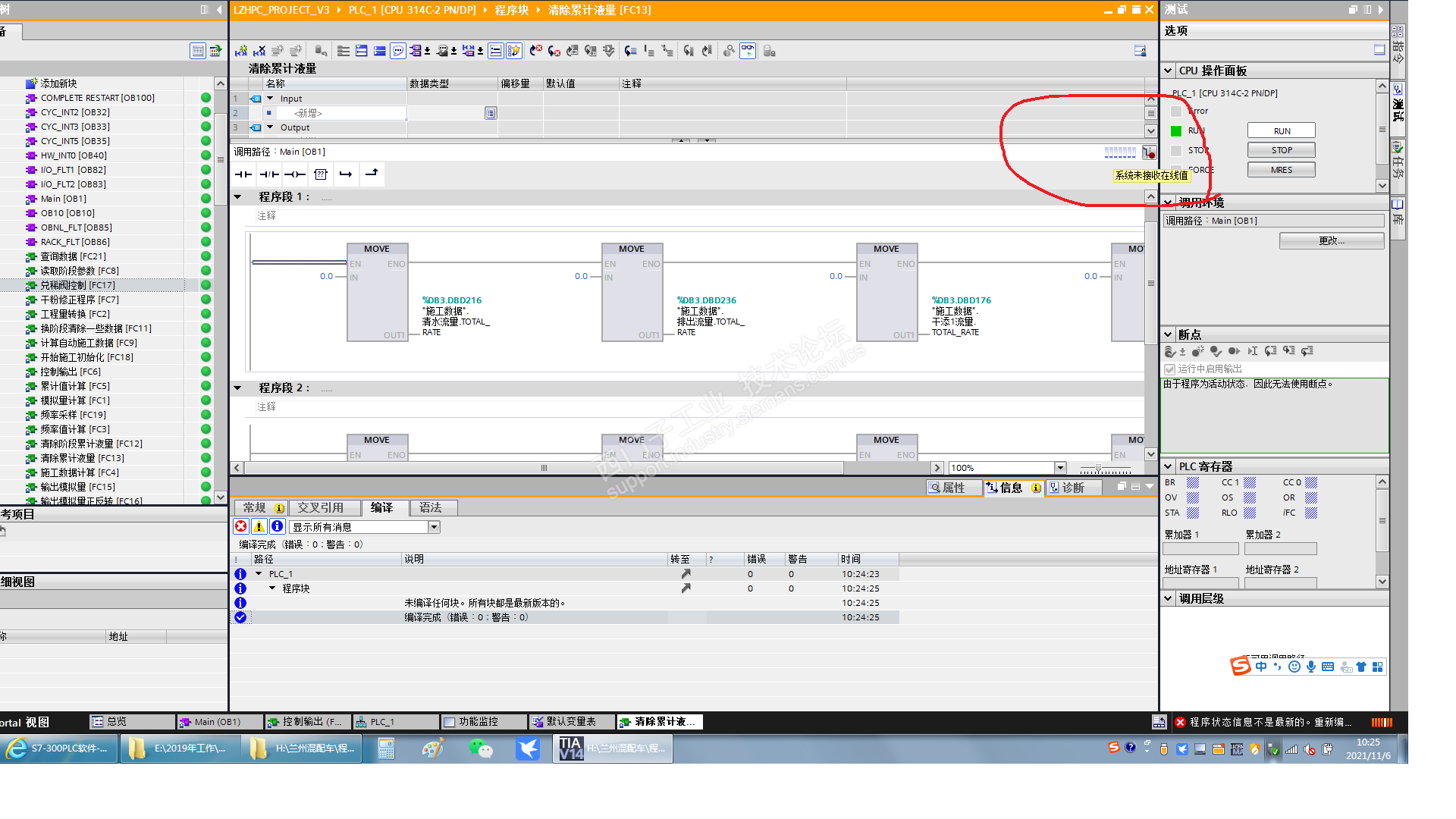Open the 显示所有消息 dropdown
Viewport: 1456px width, 819px height.
[435, 527]
